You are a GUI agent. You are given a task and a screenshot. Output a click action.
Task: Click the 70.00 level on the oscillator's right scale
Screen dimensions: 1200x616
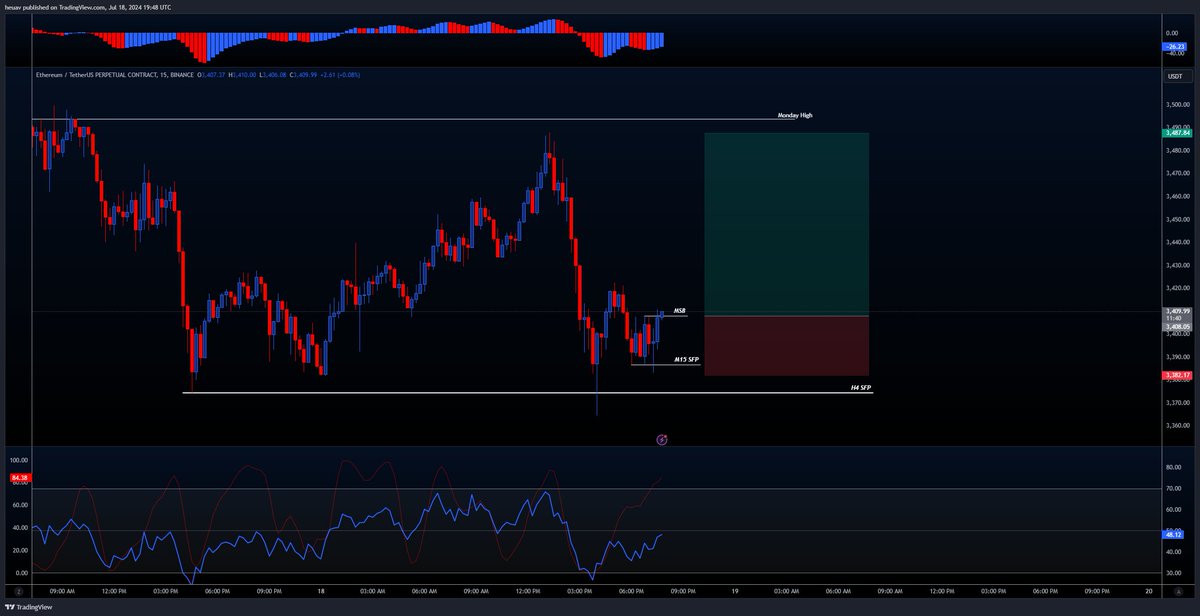click(x=1174, y=489)
